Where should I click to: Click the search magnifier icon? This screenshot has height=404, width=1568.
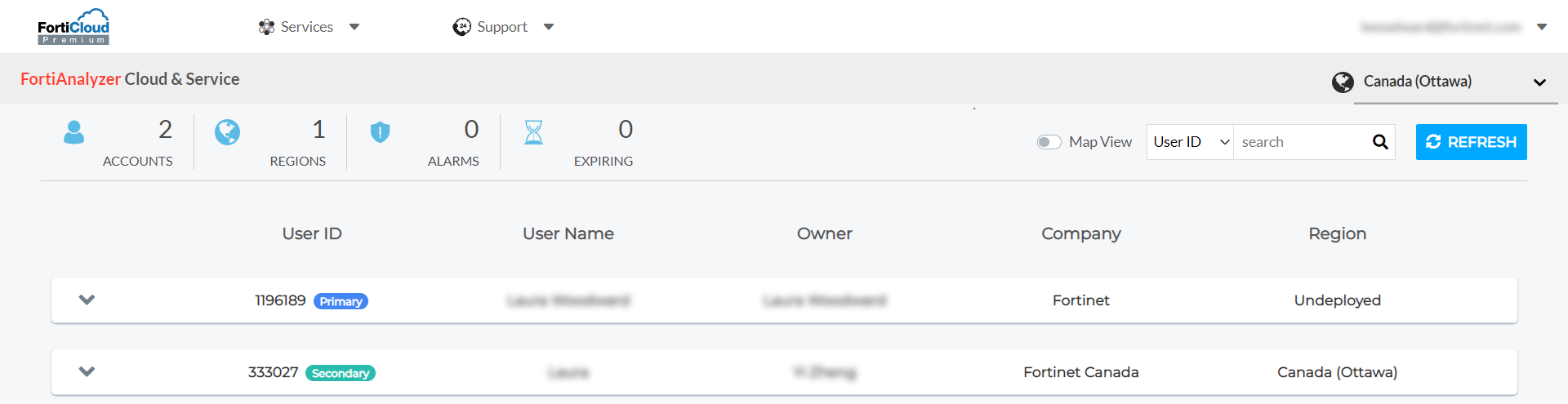tap(1380, 142)
